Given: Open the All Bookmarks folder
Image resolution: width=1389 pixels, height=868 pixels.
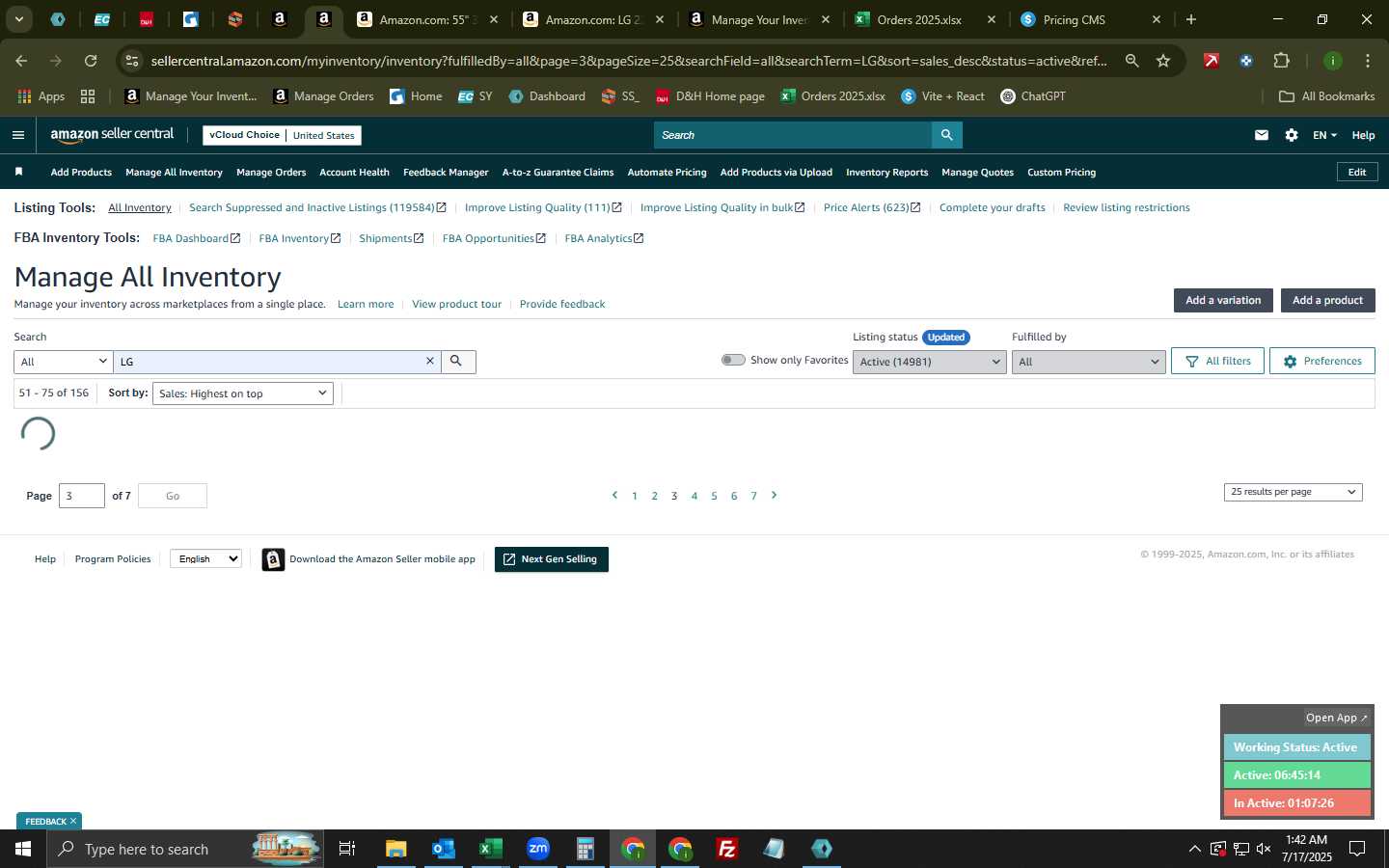Looking at the screenshot, I should click(x=1326, y=96).
